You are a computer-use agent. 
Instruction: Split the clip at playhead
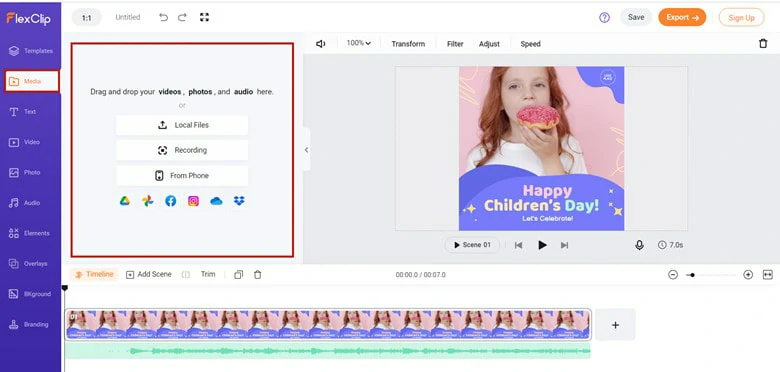[186, 275]
